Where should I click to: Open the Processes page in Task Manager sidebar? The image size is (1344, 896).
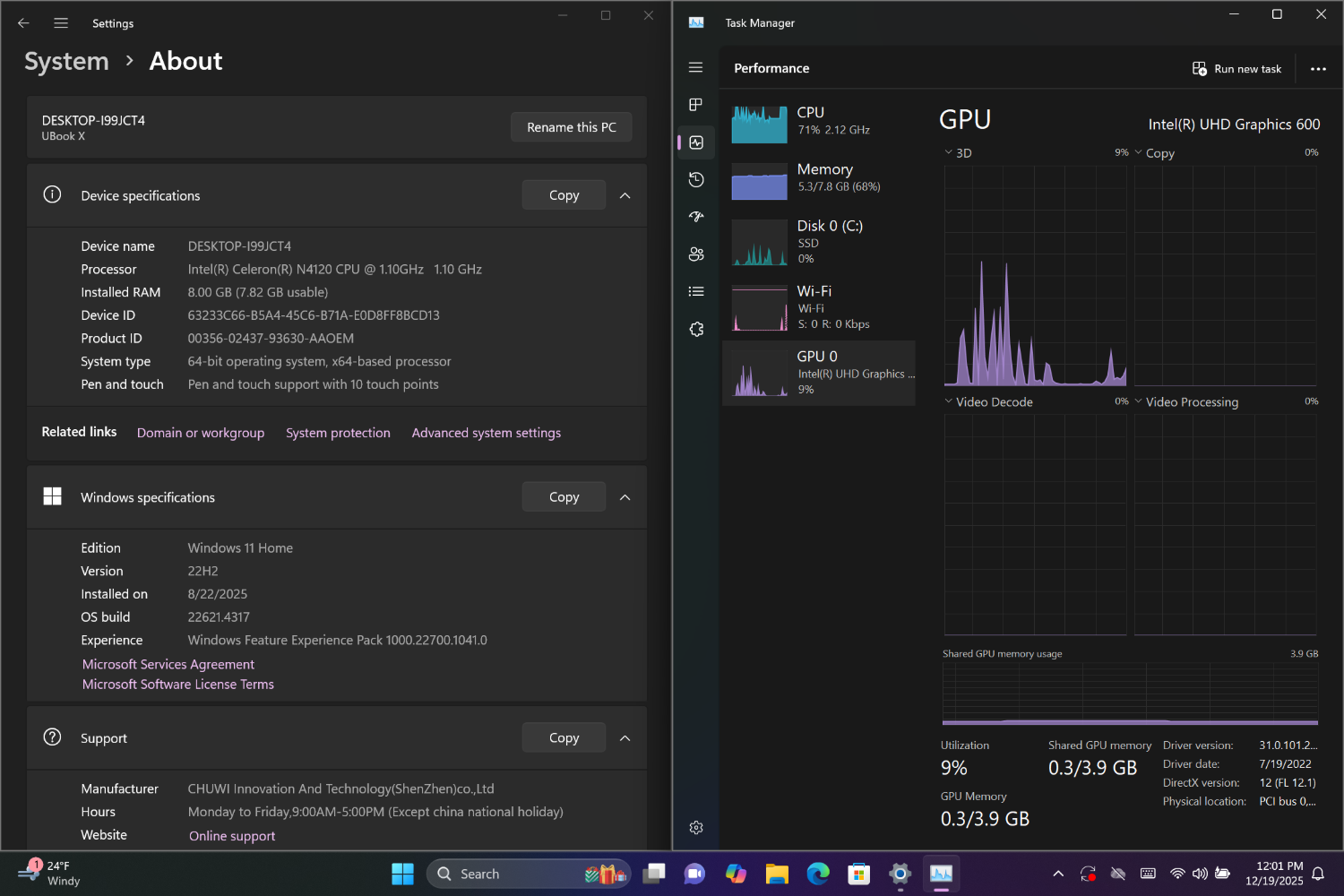tap(696, 105)
